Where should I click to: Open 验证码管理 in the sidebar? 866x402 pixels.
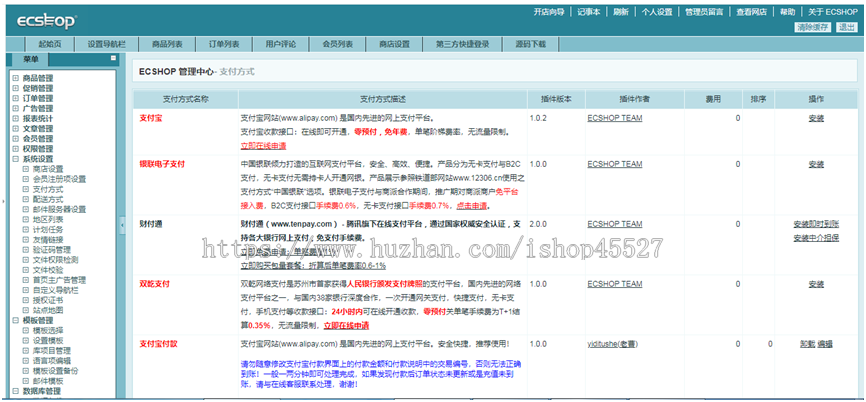tap(51, 250)
